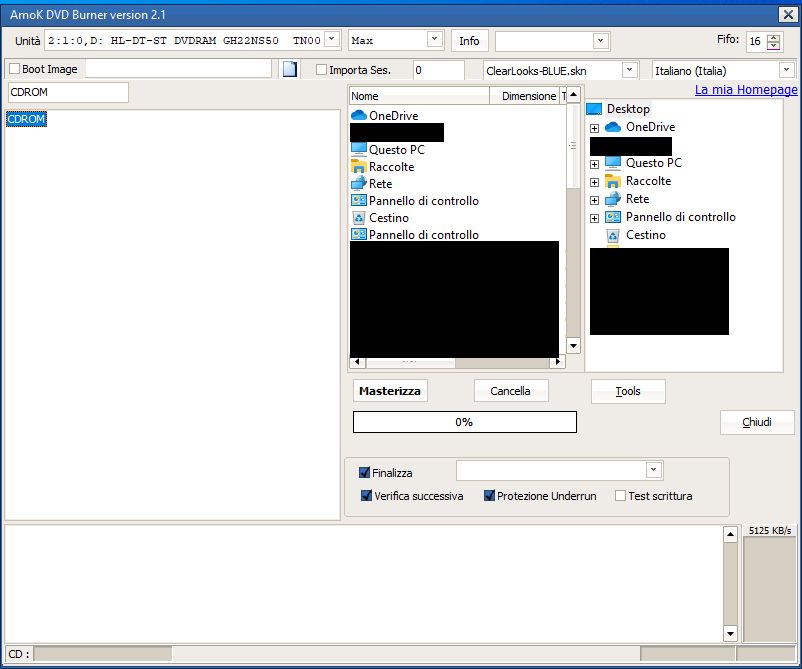Select Questo PC monitor icon in file list
Viewport: 802px width, 669px height.
pos(359,149)
